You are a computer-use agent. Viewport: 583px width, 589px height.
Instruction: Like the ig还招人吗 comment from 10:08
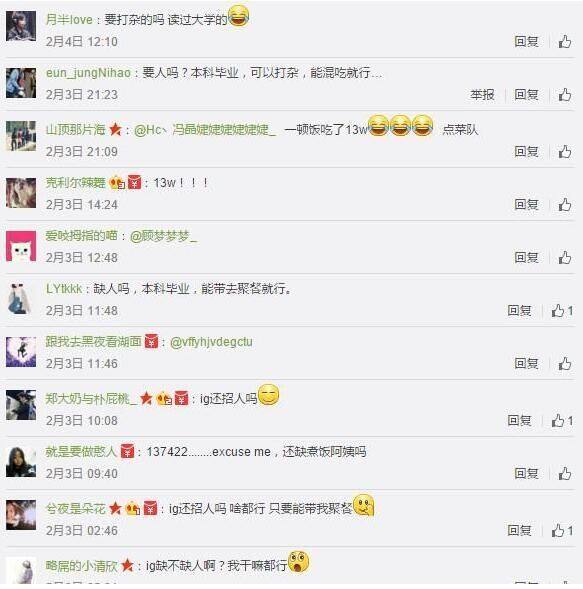562,421
